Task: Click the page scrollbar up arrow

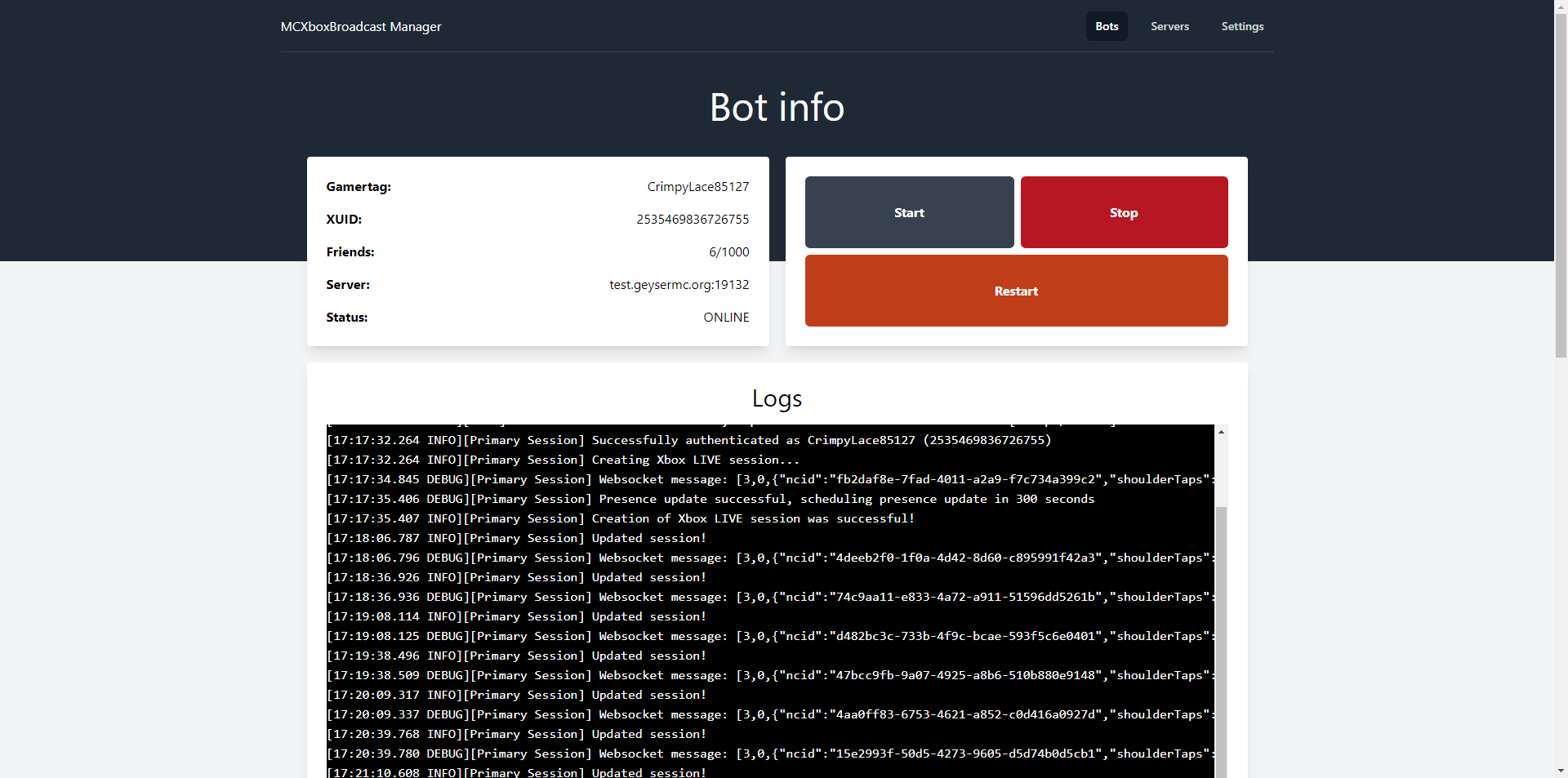Action: tap(1561, 7)
